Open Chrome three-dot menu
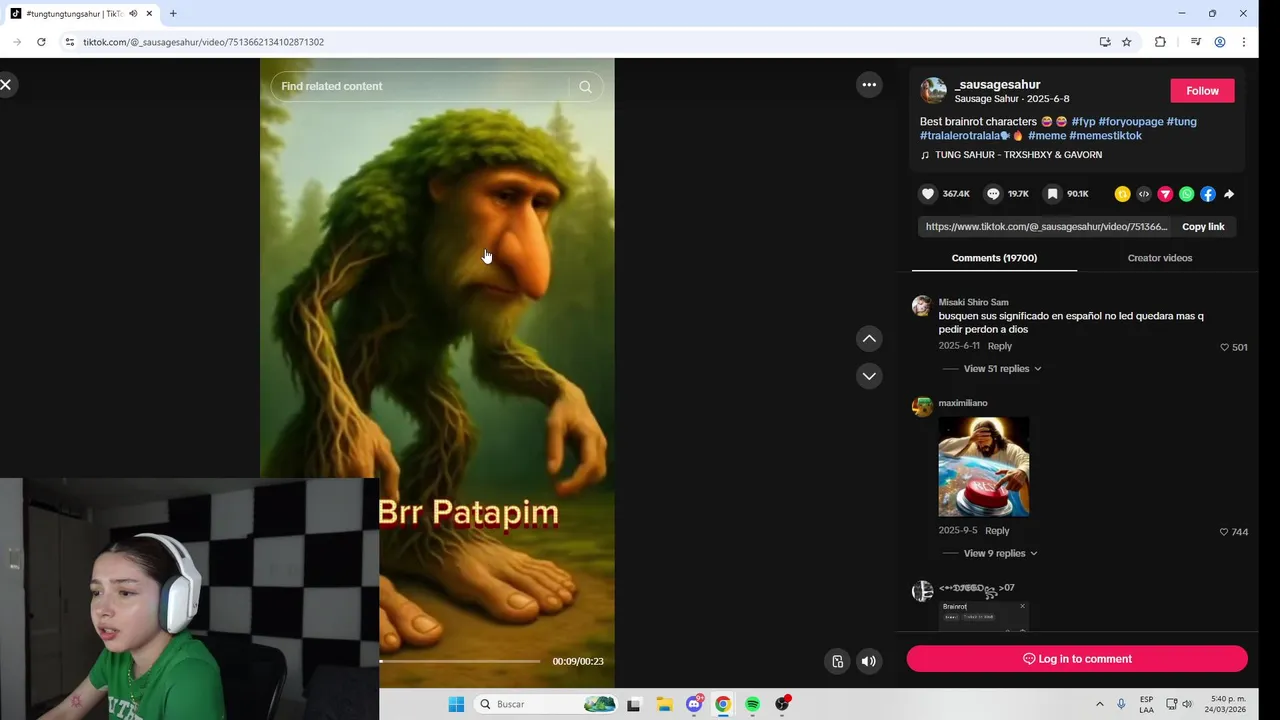Image resolution: width=1280 pixels, height=720 pixels. pos(1244,42)
